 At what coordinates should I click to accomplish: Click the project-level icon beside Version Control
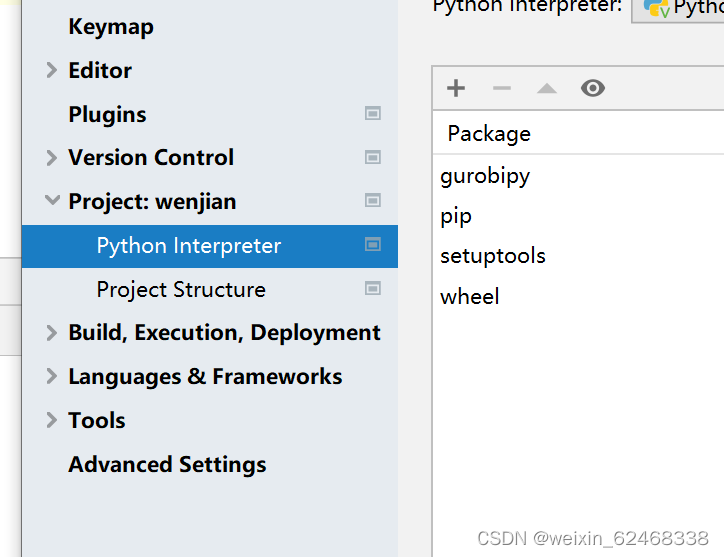pos(373,157)
